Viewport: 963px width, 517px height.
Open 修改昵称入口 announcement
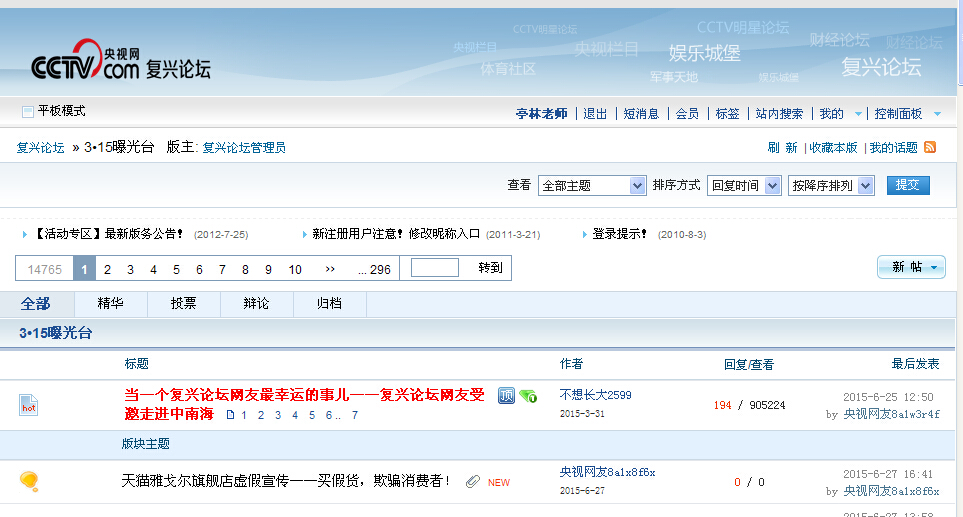pos(396,234)
